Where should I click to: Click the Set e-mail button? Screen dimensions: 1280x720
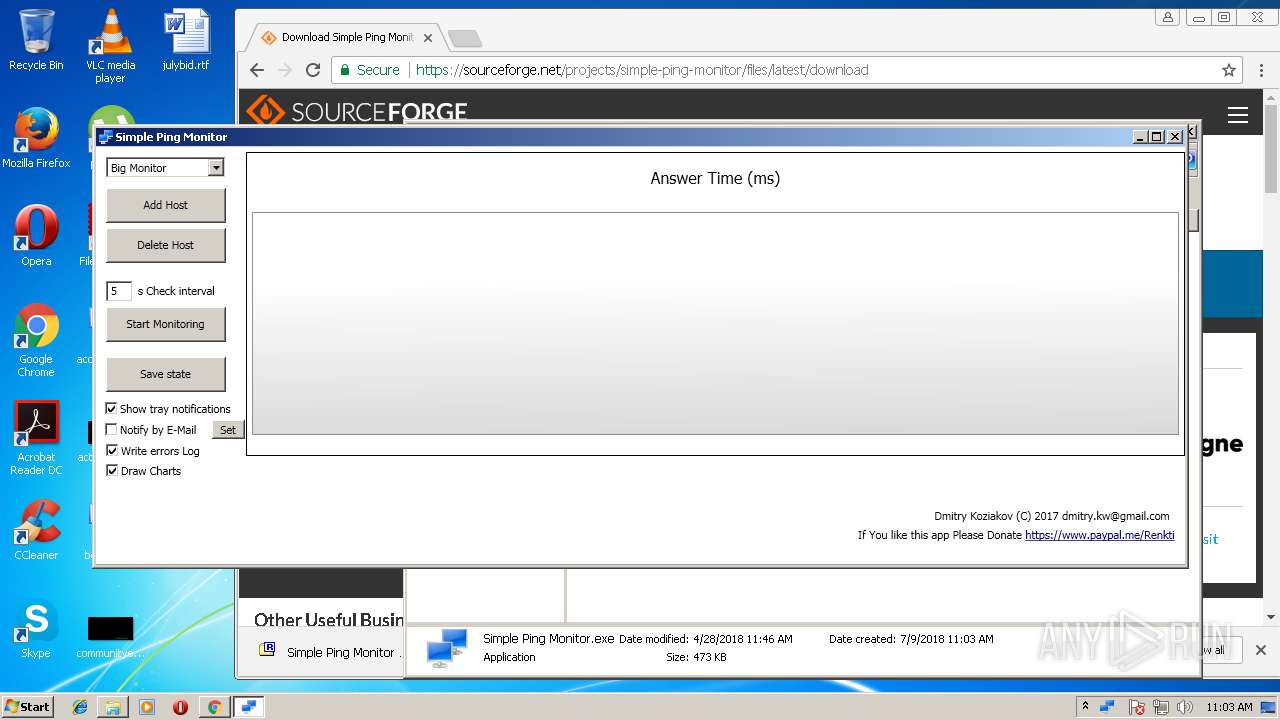[x=228, y=430]
